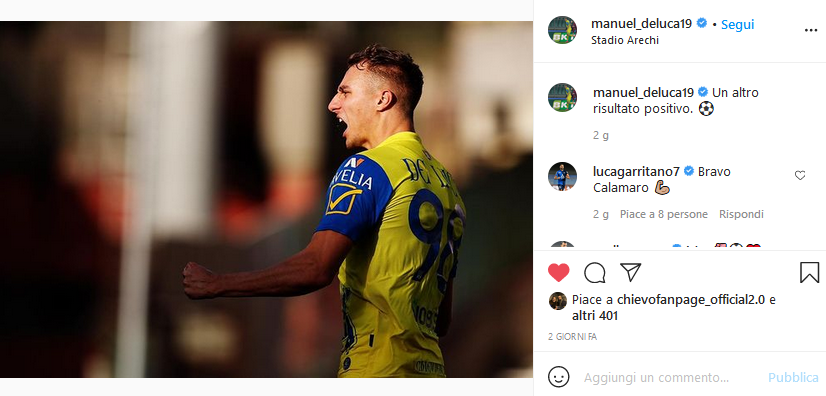This screenshot has width=826, height=396.
Task: View Piace a 8 persone likes
Action: pos(664,214)
